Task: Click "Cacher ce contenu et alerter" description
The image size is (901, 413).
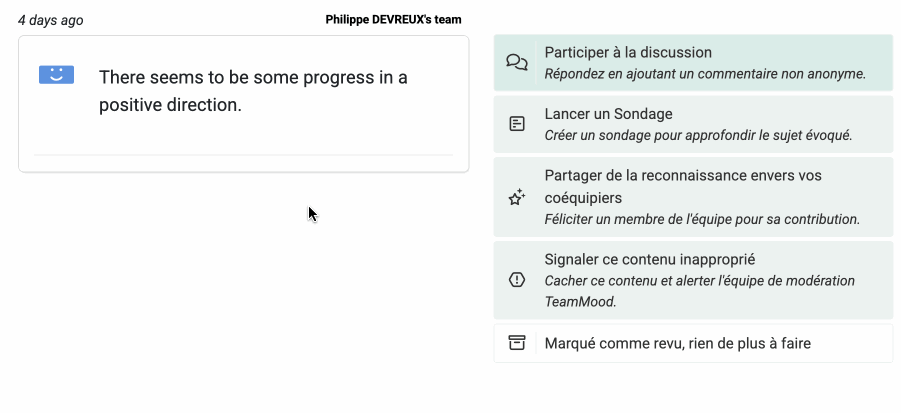Action: tap(699, 281)
